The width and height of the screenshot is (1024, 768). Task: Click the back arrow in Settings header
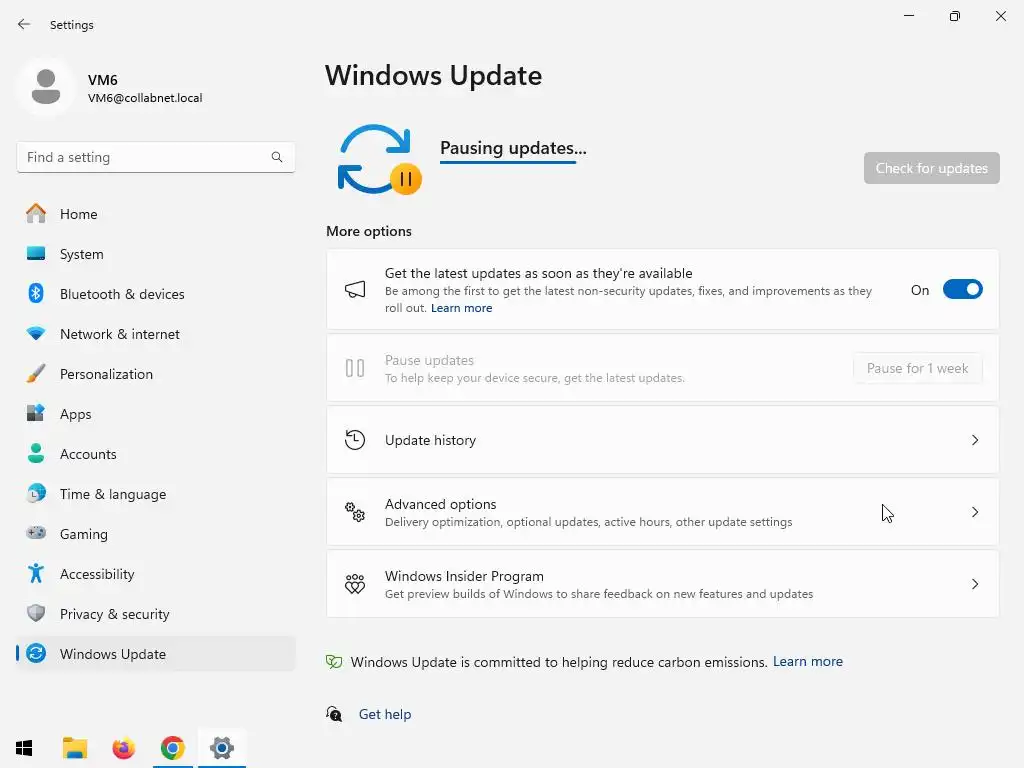coord(24,24)
